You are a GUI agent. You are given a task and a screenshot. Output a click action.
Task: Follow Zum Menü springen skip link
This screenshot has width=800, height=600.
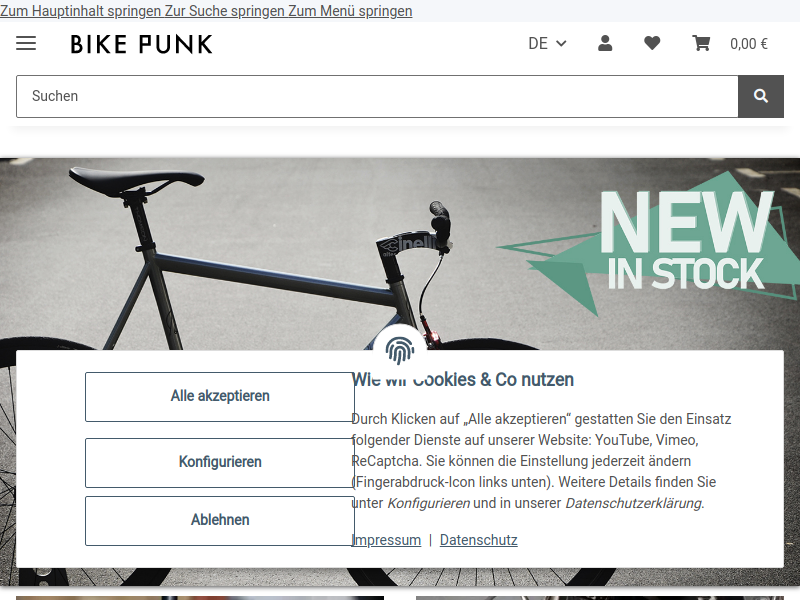point(350,11)
